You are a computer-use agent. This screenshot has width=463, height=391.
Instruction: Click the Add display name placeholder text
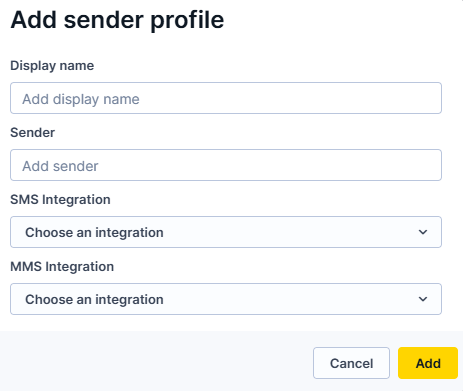pyautogui.click(x=81, y=99)
